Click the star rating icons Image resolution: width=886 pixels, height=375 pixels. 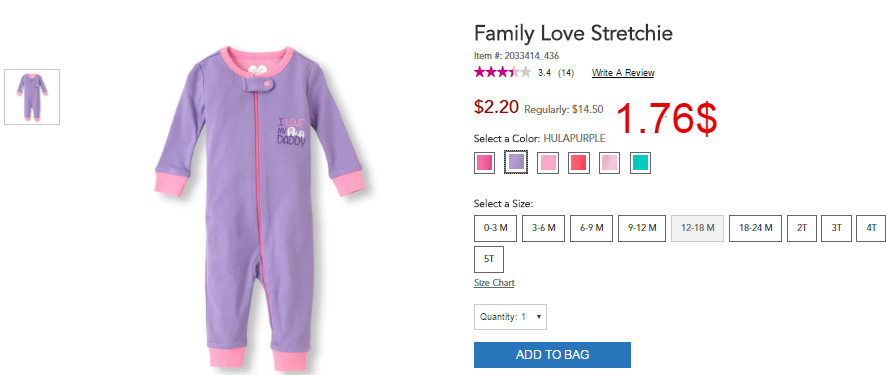pos(502,72)
